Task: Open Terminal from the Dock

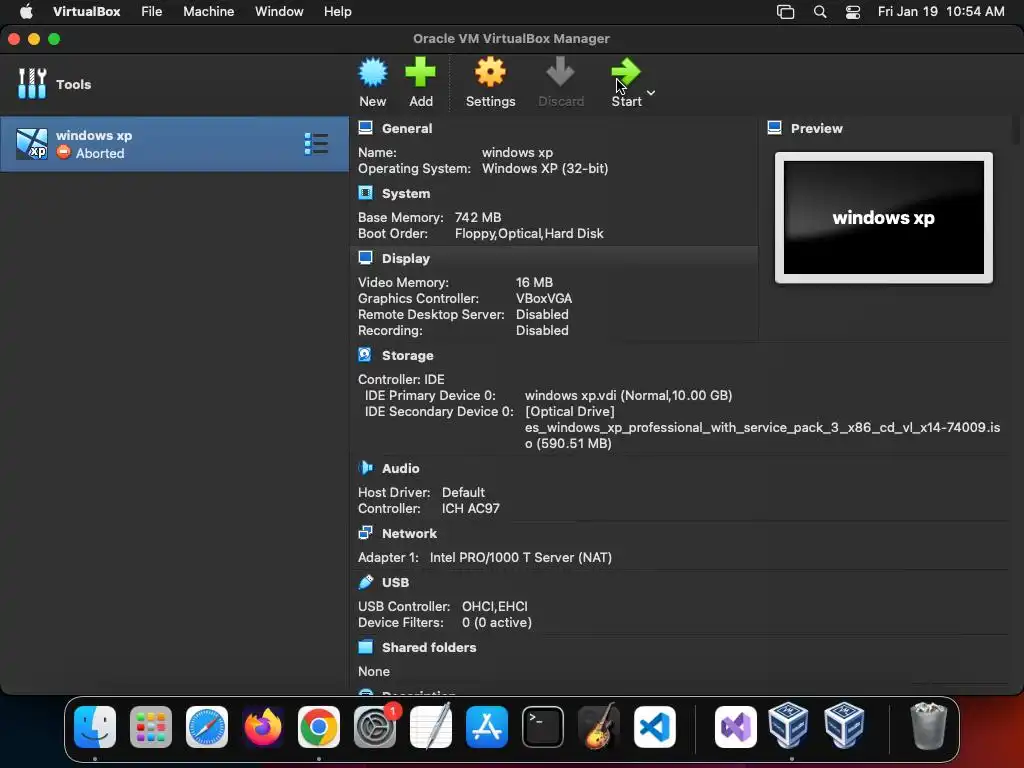Action: 543,726
